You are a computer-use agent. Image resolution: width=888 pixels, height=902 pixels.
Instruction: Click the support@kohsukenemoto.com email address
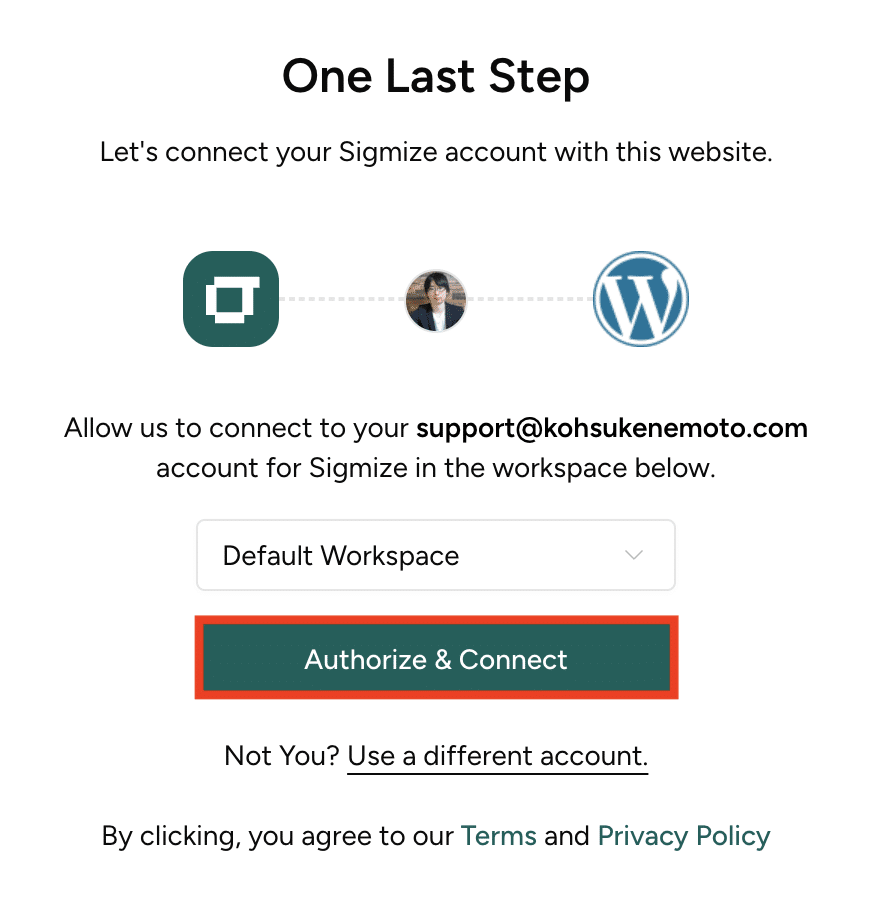point(612,429)
